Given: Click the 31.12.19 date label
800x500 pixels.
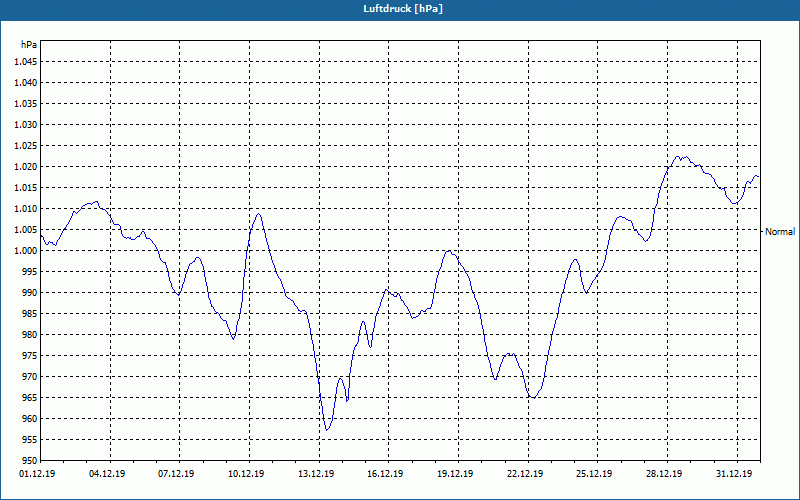Looking at the screenshot, I should pyautogui.click(x=735, y=474).
